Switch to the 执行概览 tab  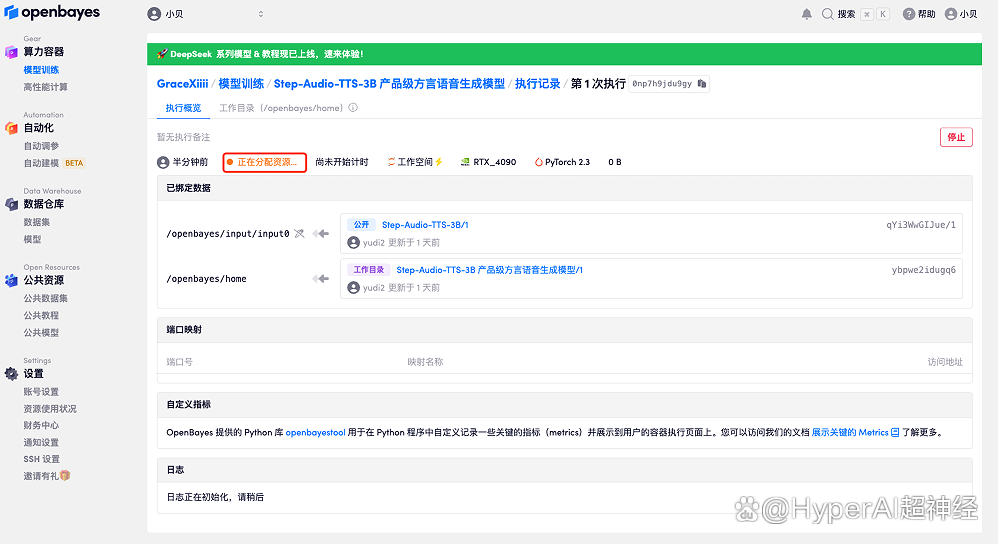[183, 108]
